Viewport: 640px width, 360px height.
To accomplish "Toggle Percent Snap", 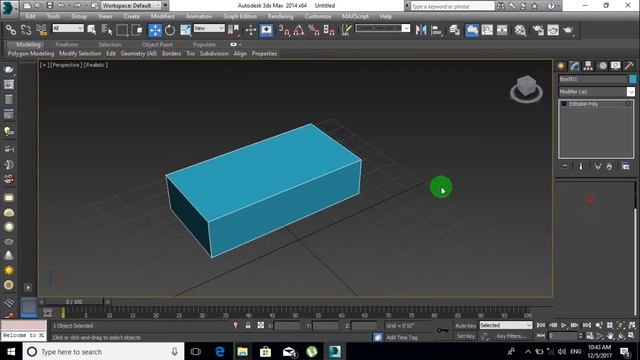I will (314, 30).
